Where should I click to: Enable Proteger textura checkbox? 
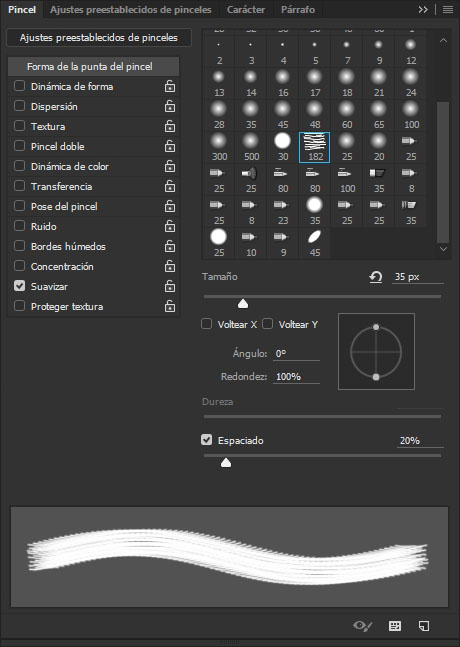tap(19, 306)
